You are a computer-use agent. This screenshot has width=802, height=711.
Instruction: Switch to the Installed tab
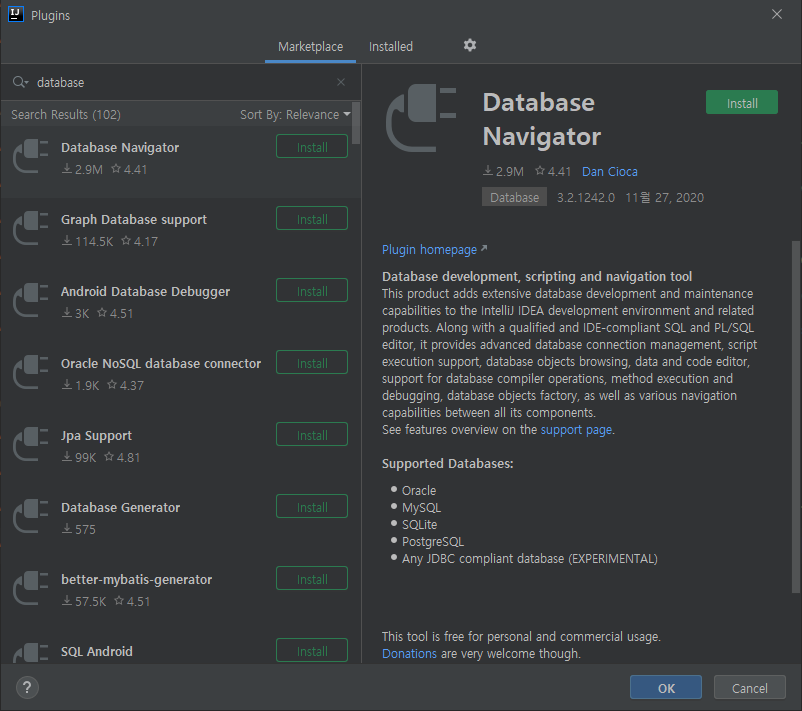[x=391, y=47]
